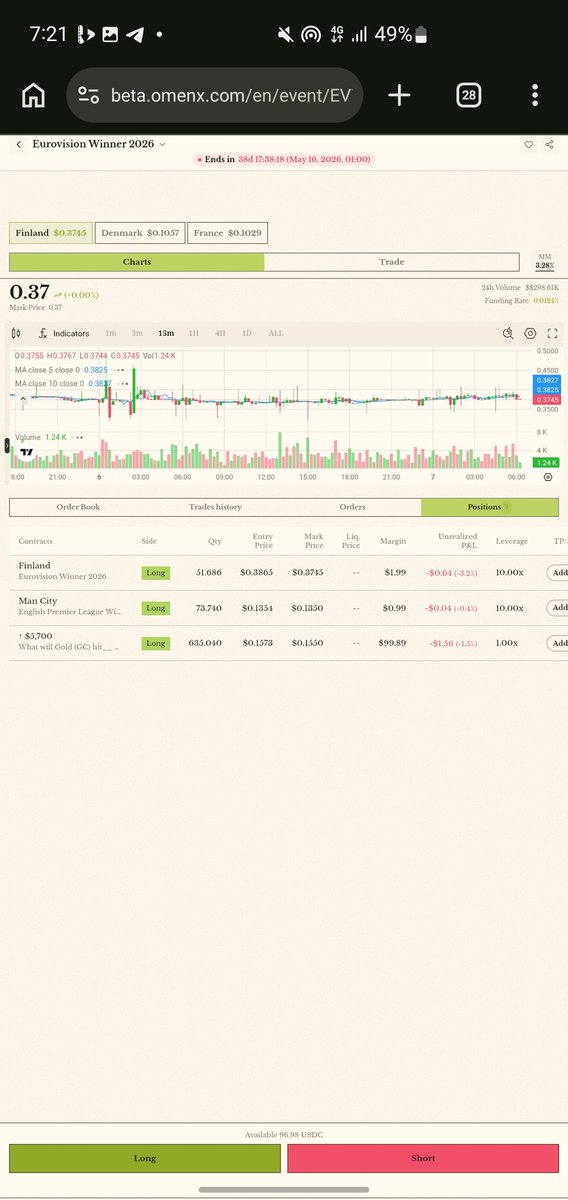The height and width of the screenshot is (1200, 568).
Task: Select the Denmark $0.1057 contract
Action: [140, 233]
